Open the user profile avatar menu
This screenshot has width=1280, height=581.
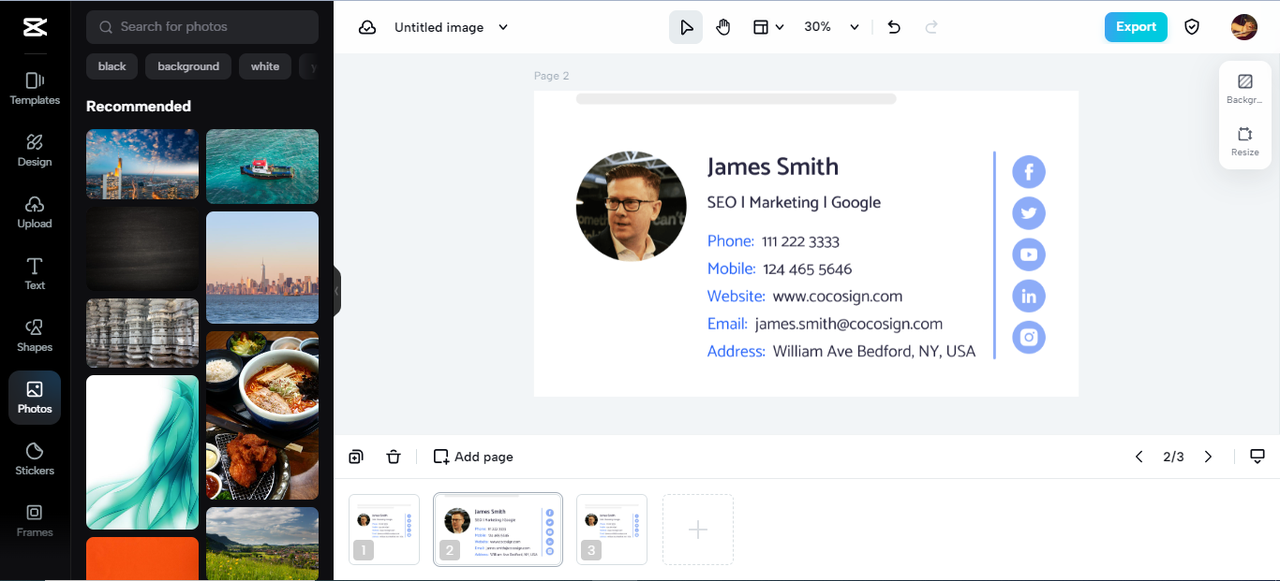1244,27
